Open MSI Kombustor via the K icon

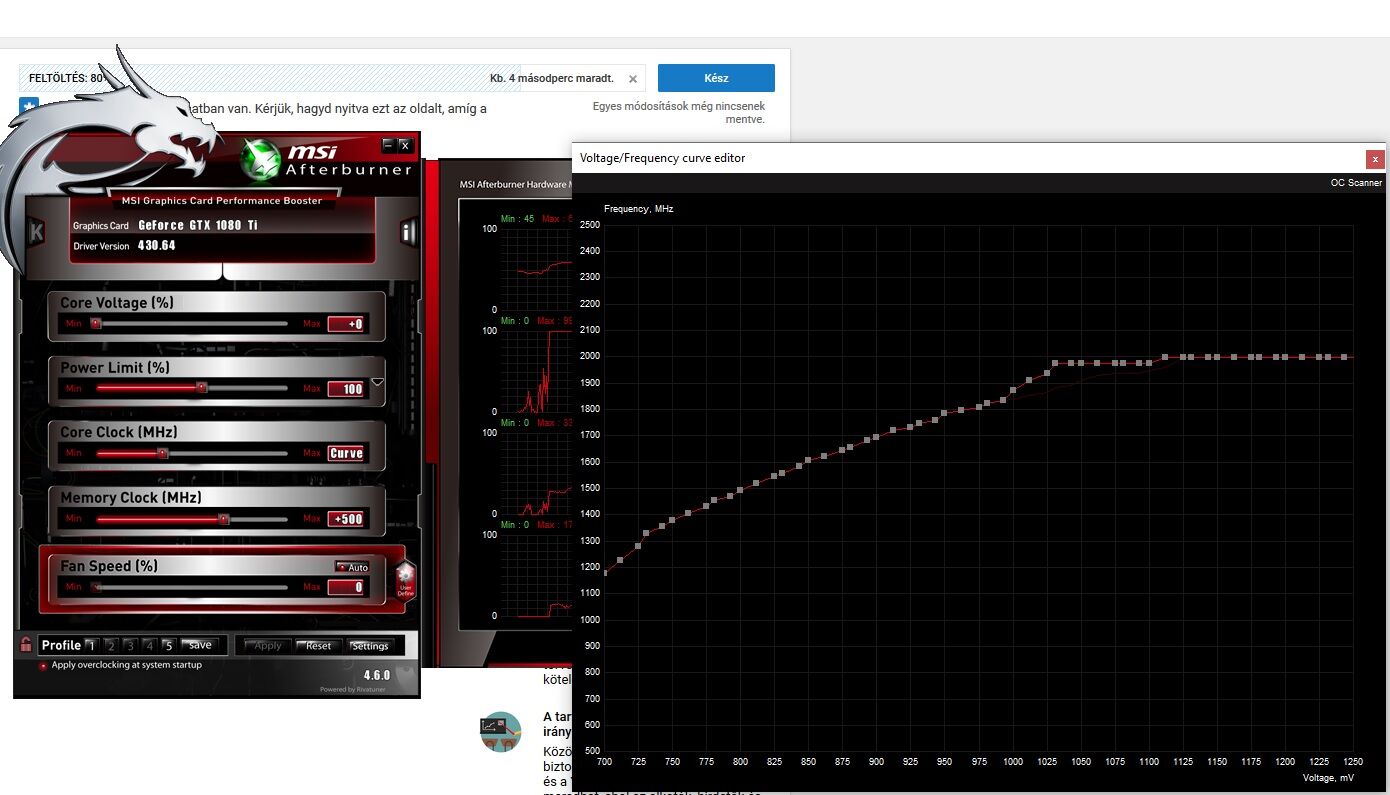click(x=37, y=232)
